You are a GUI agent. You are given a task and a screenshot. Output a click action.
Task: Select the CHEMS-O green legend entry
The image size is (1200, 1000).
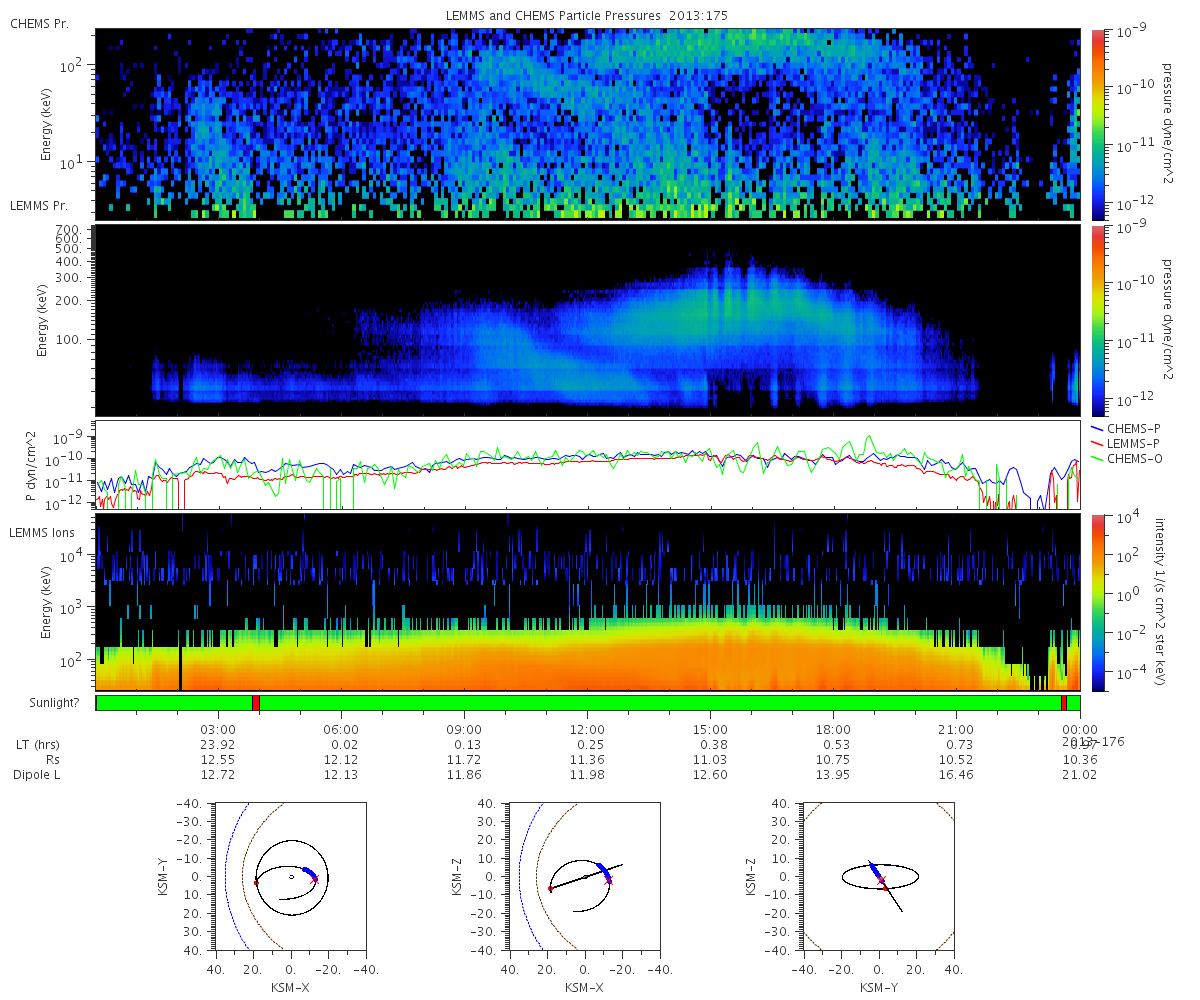[x=1128, y=458]
